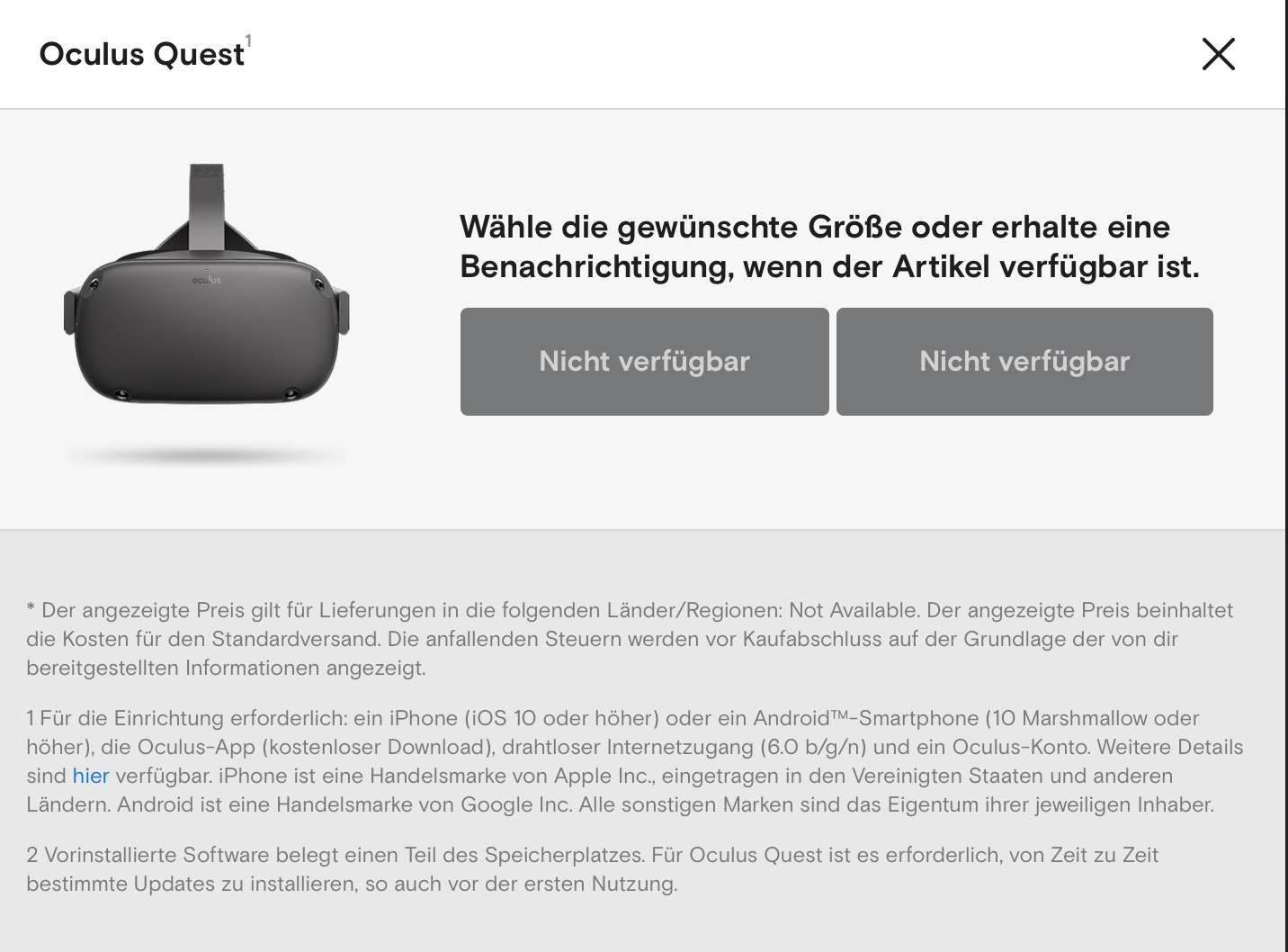Close the Oculus Quest dialog with X

click(1219, 54)
